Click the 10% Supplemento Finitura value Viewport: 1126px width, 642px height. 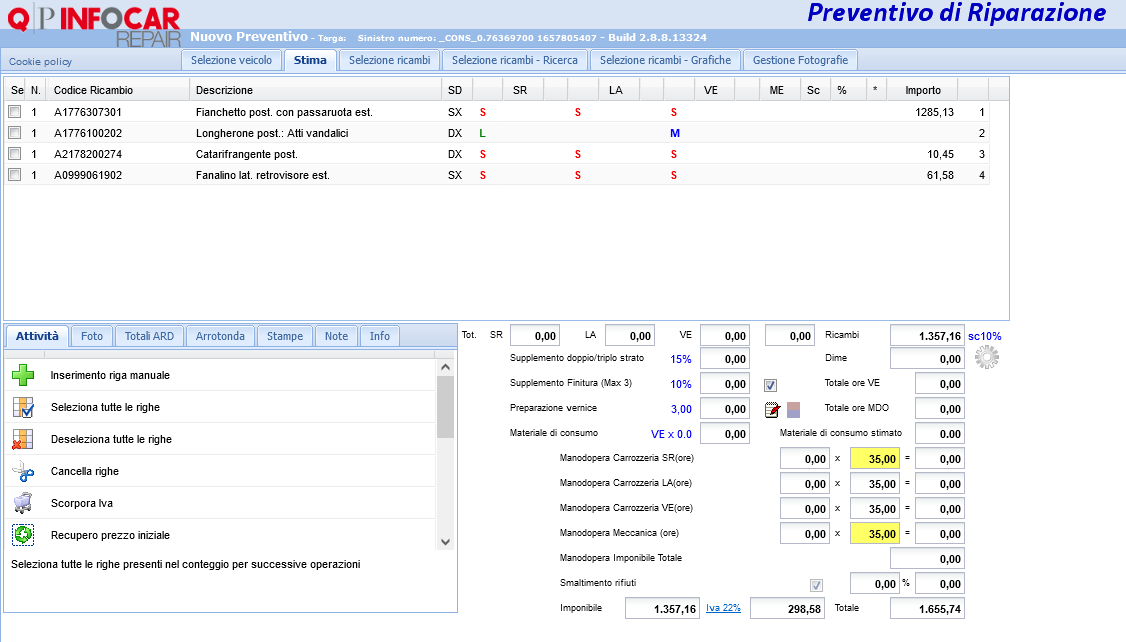click(681, 384)
